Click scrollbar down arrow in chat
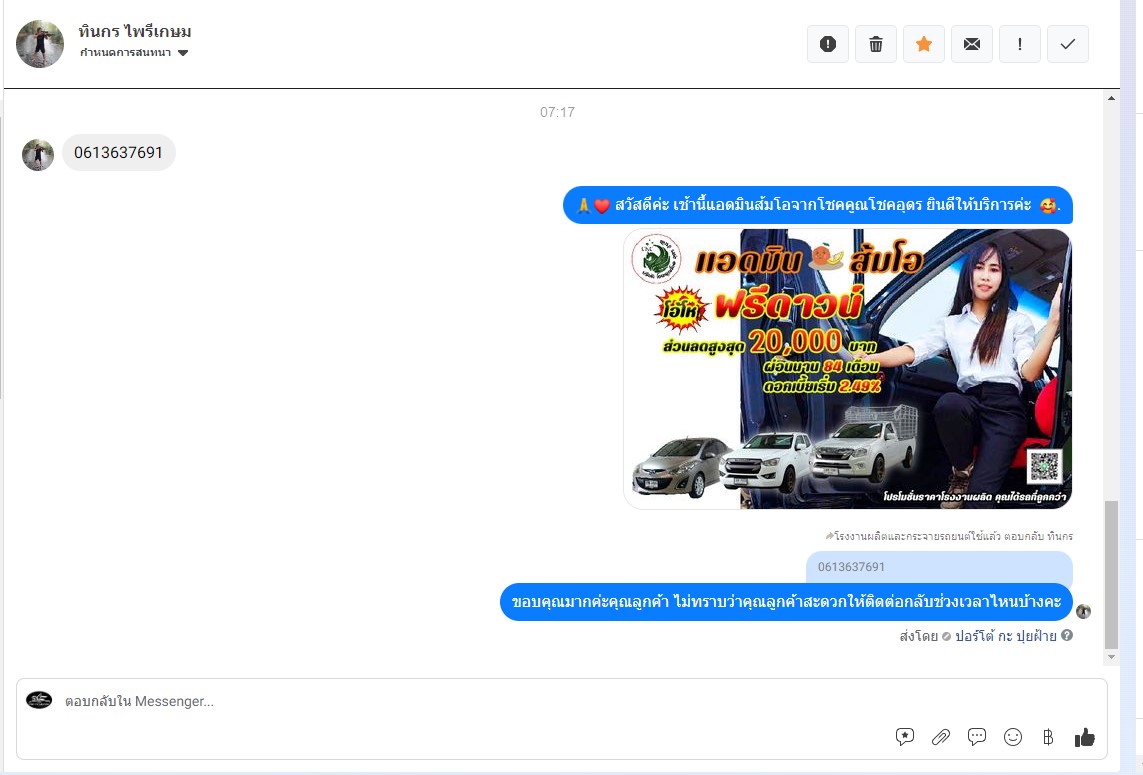This screenshot has height=775, width=1143. click(x=1111, y=657)
